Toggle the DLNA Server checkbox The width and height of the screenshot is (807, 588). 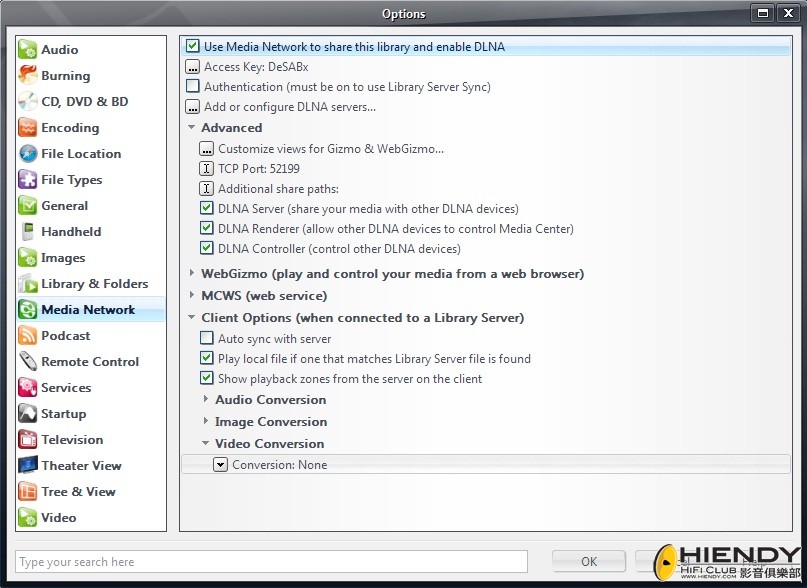(x=206, y=208)
